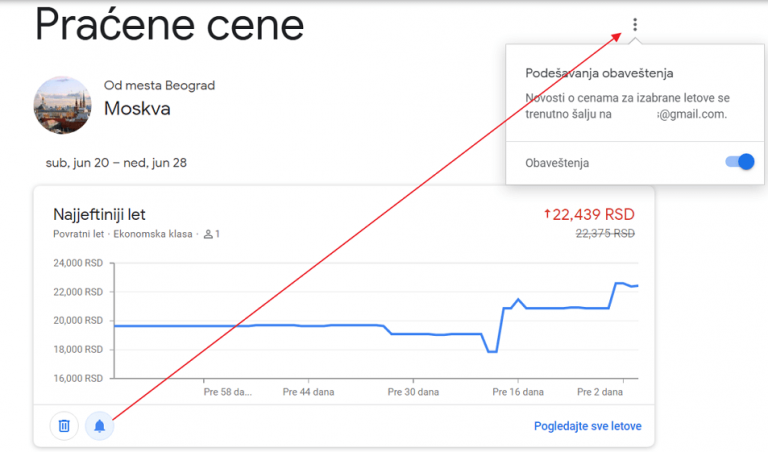Click the gmail.com address in popup
768x452 pixels.
tap(692, 114)
